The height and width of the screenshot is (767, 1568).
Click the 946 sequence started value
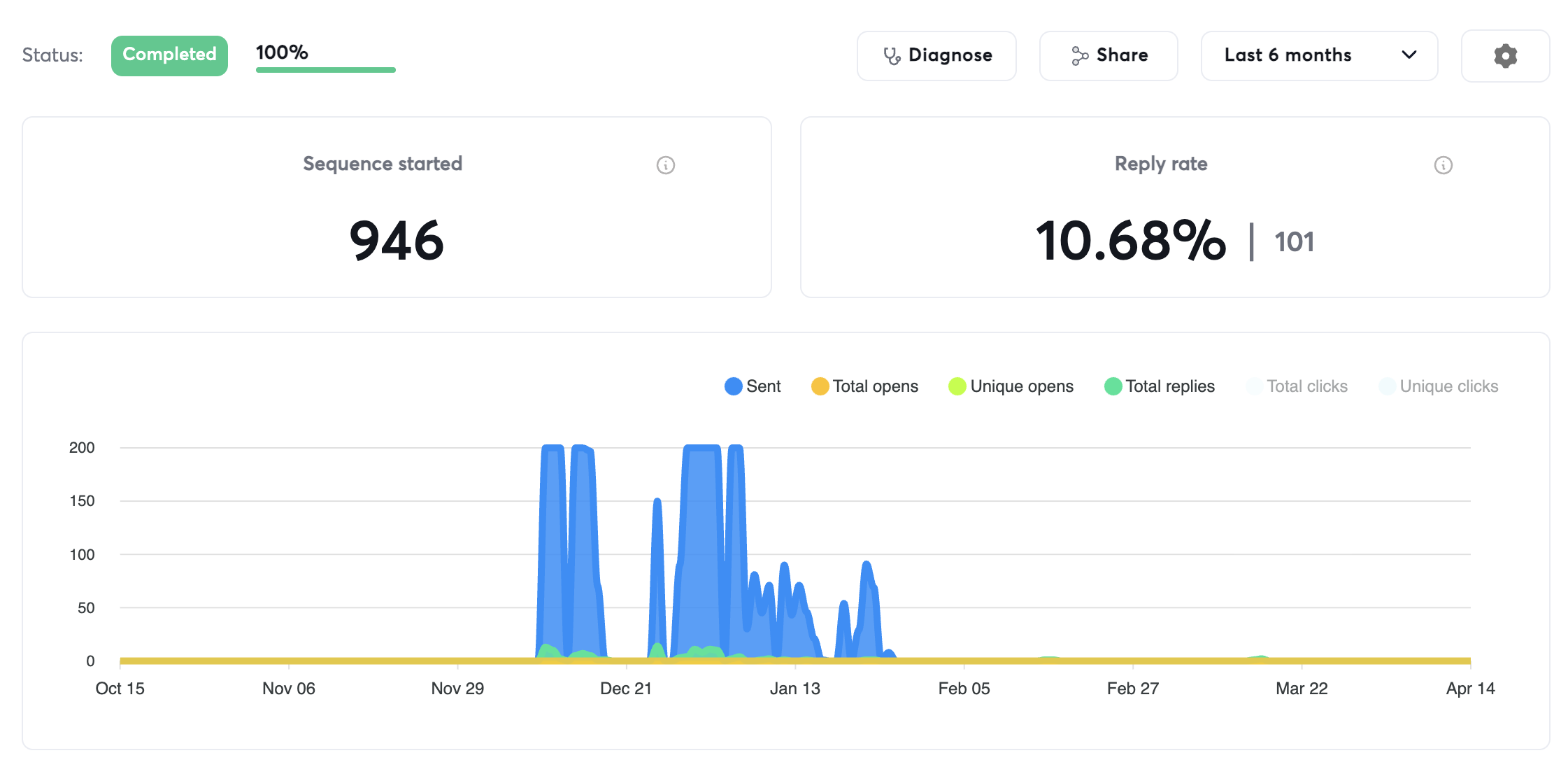[x=397, y=241]
